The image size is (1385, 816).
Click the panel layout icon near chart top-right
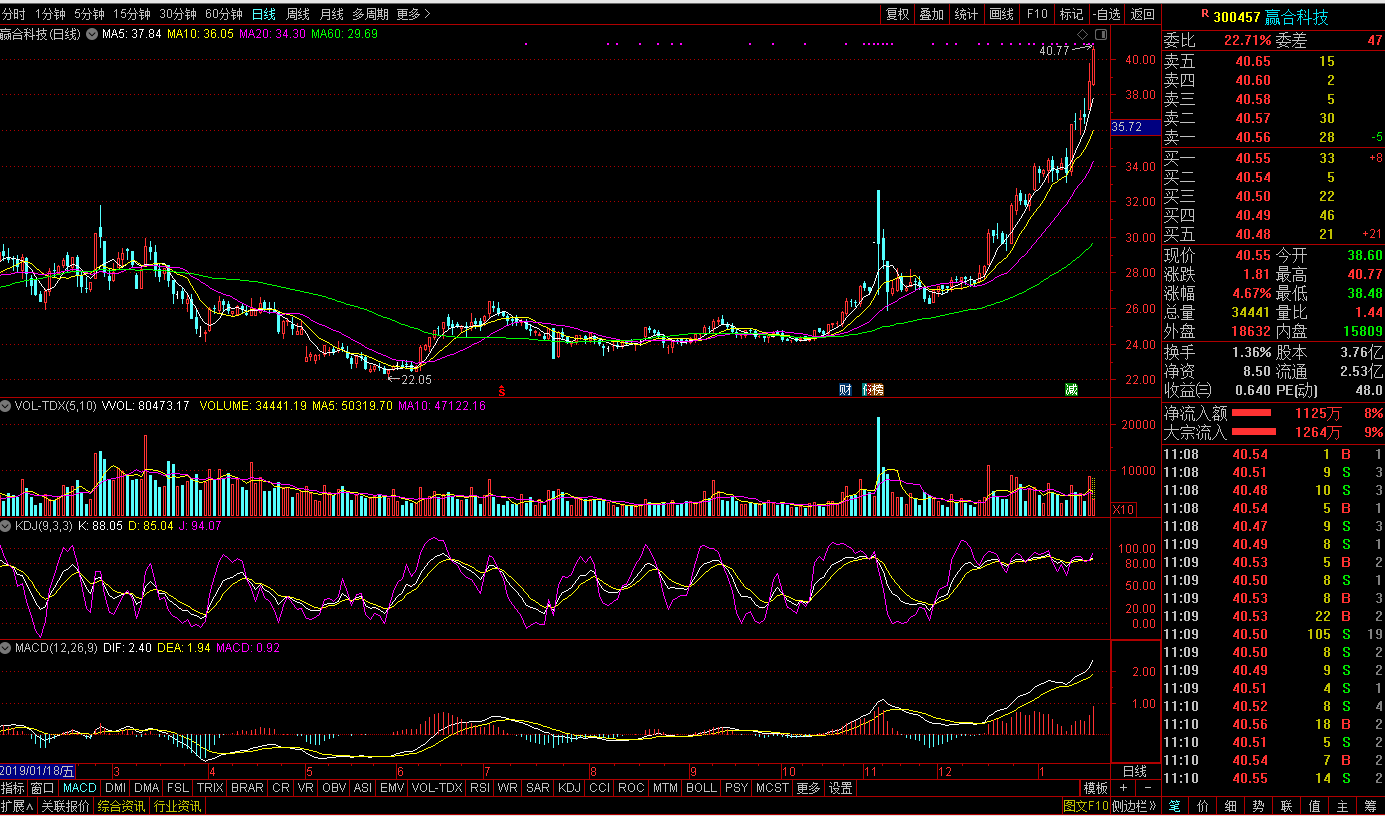click(1100, 35)
